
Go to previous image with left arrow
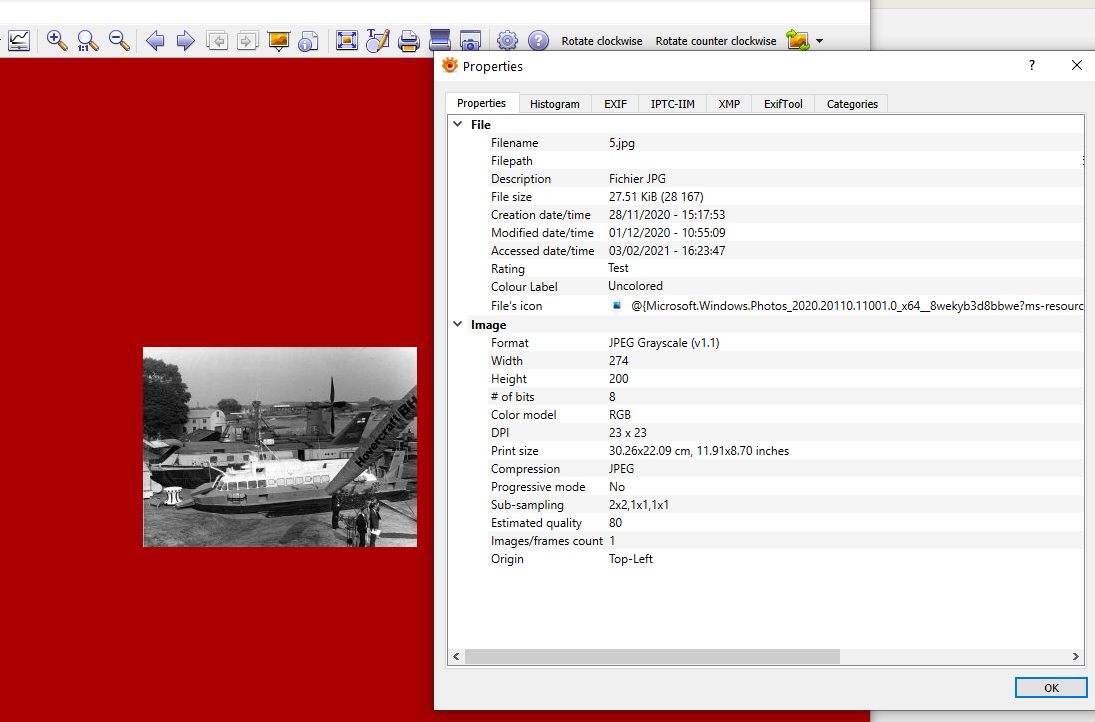155,41
